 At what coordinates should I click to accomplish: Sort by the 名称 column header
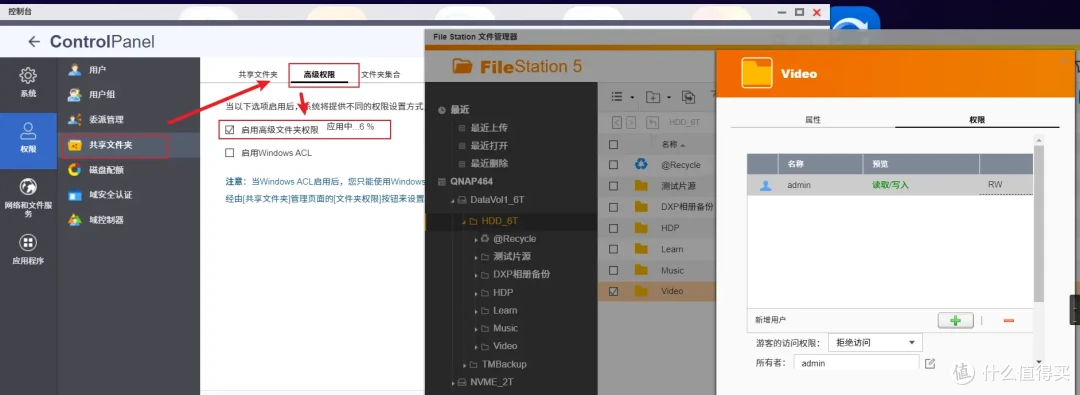(x=673, y=145)
